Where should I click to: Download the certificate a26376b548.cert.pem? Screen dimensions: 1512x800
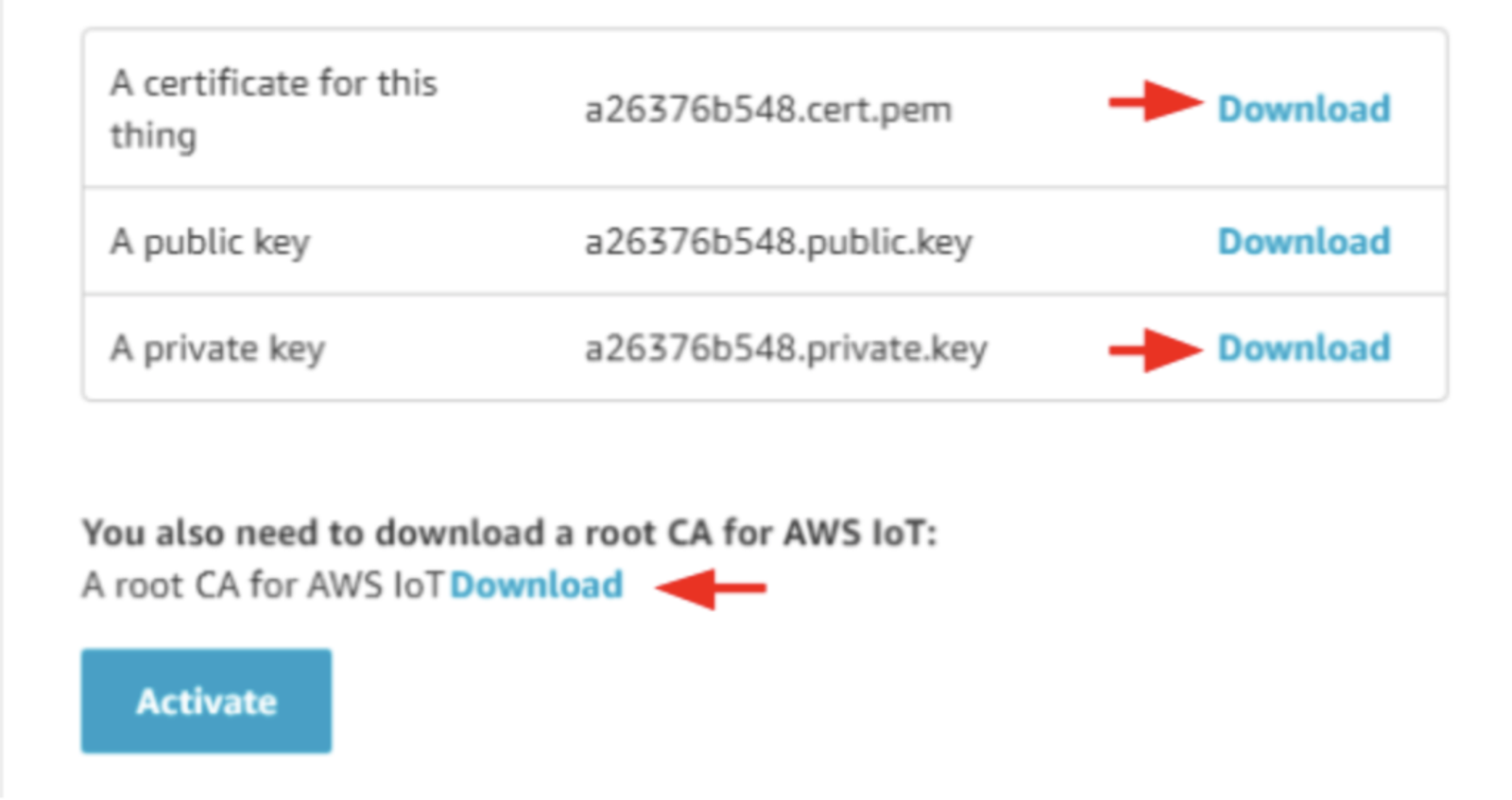1304,109
